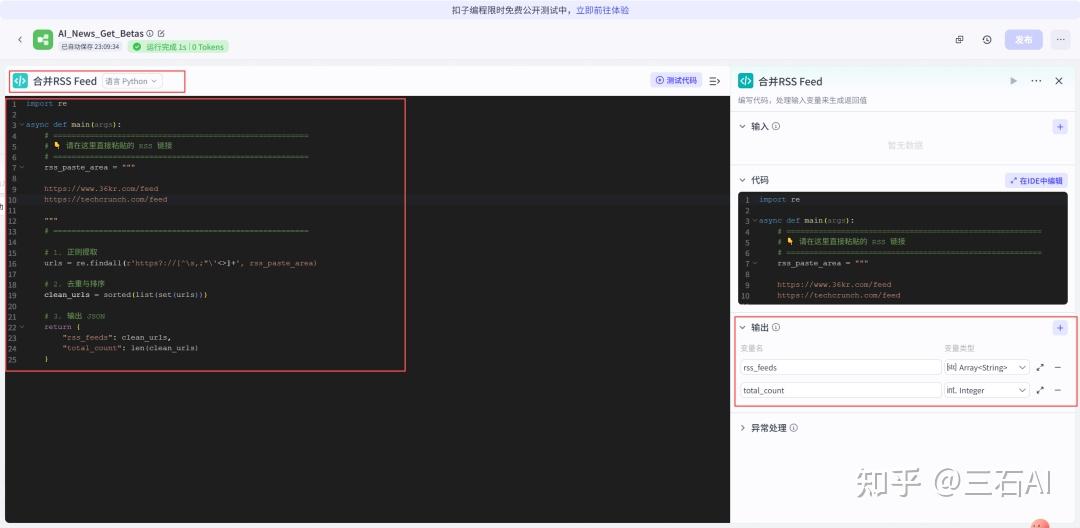Open the language Python dropdown

133,81
